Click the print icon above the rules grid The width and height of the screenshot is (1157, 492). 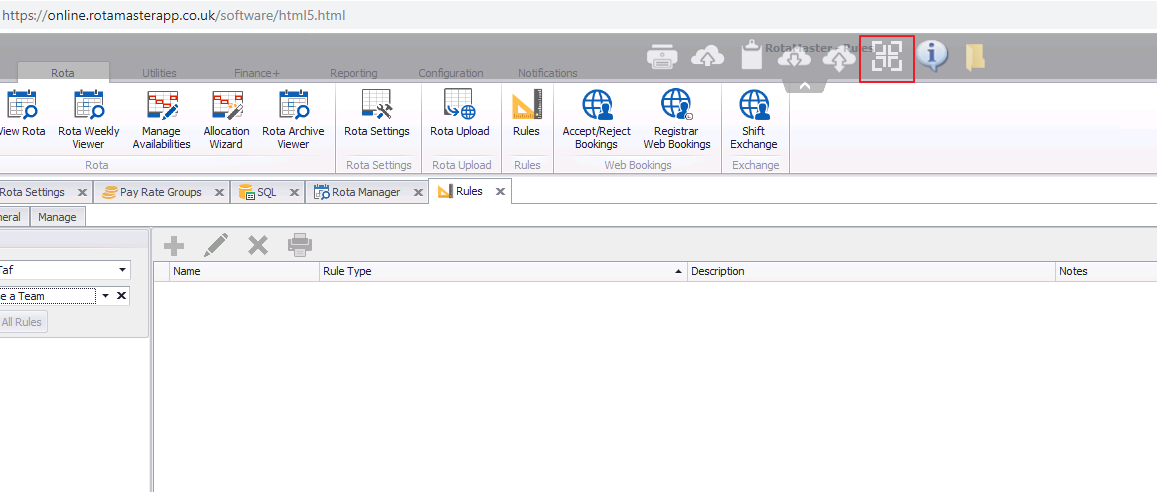(300, 245)
